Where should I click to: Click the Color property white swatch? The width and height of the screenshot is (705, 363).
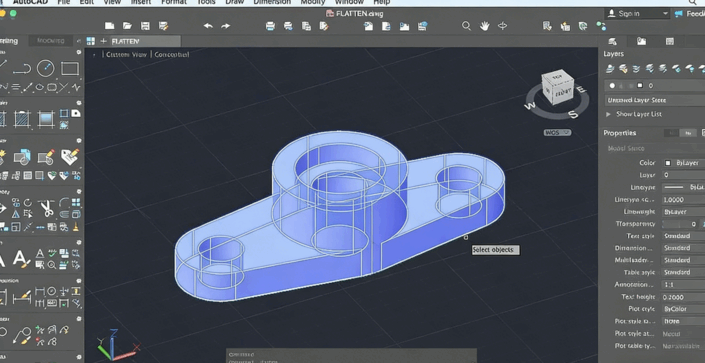pyautogui.click(x=668, y=163)
